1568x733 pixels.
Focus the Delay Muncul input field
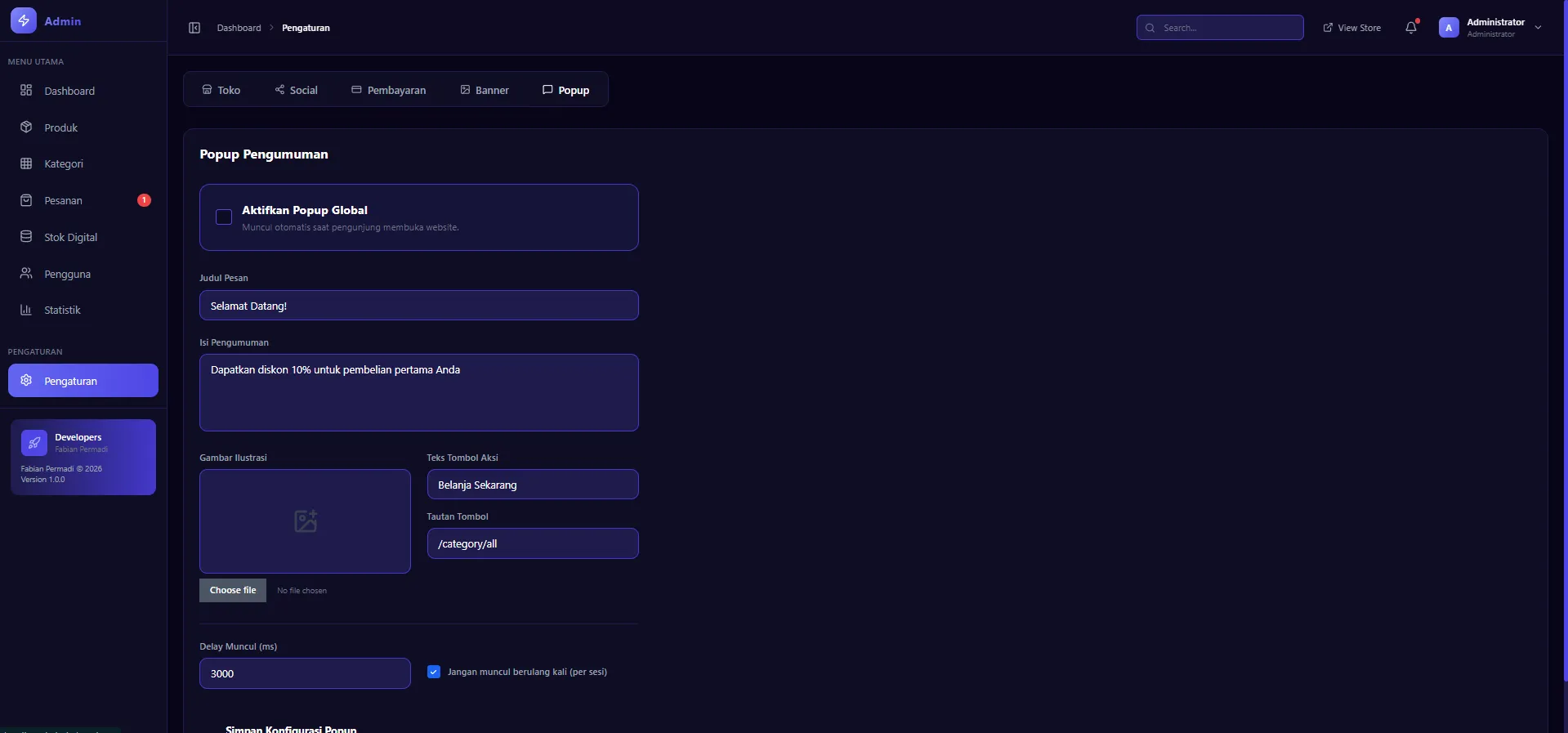(305, 673)
